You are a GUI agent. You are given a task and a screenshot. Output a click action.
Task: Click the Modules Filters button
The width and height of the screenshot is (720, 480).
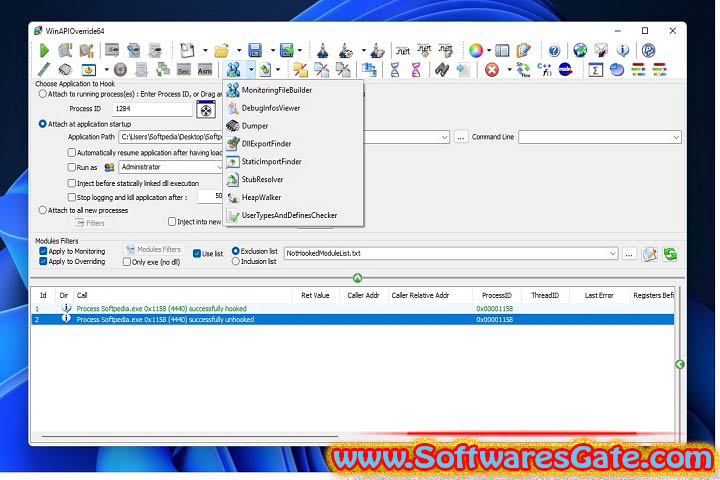154,249
